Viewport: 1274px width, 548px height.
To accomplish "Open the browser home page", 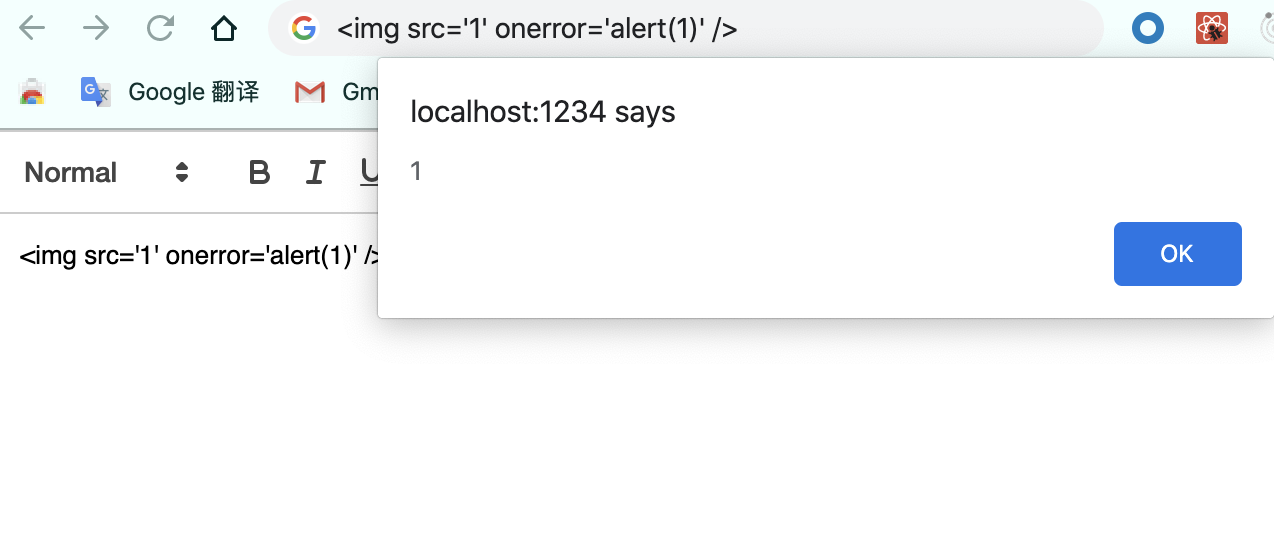I will [224, 28].
